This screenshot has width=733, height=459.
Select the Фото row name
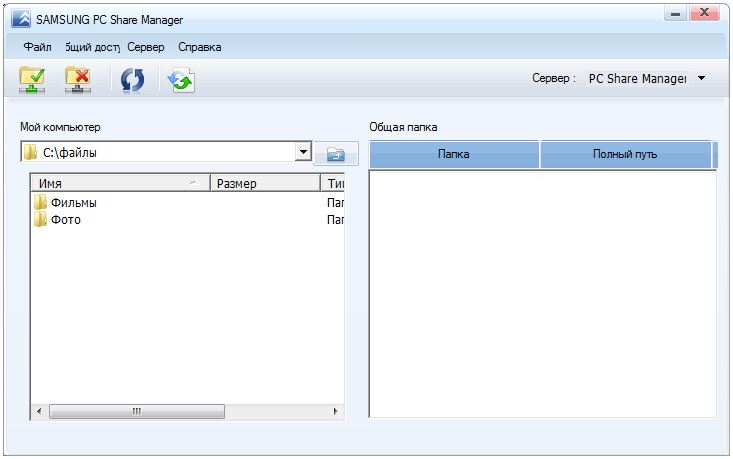point(66,220)
